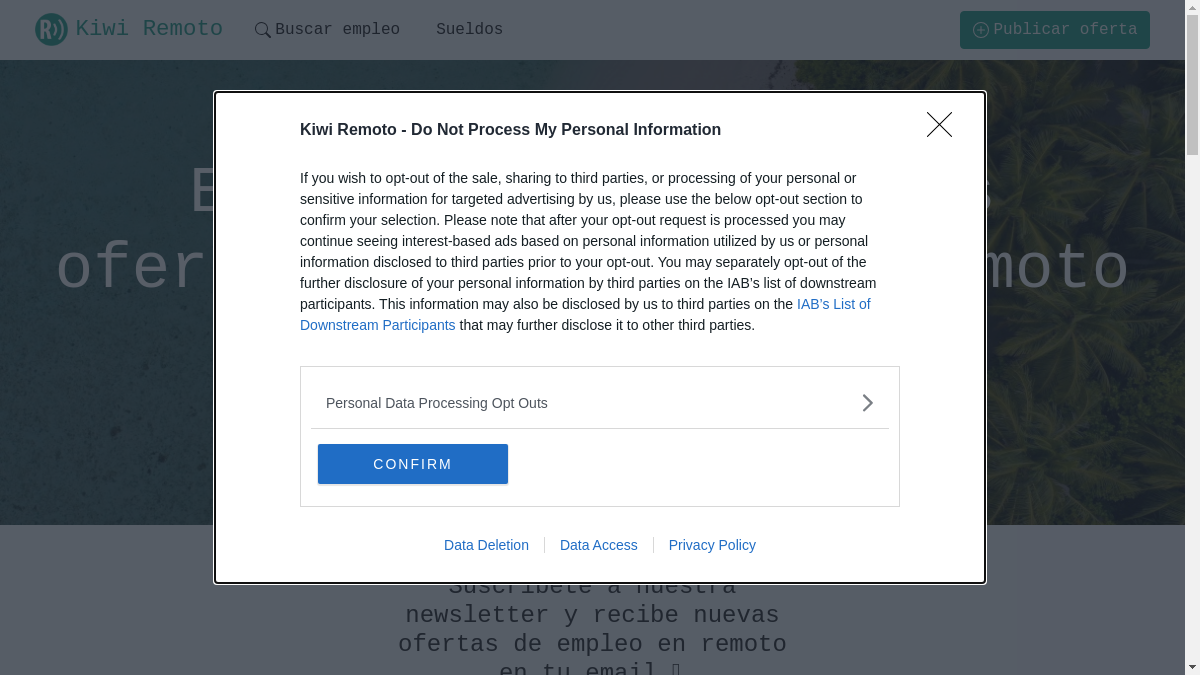Follow the IAB's List of Downstream Participants link
This screenshot has width=1200, height=675.
pyautogui.click(x=833, y=304)
